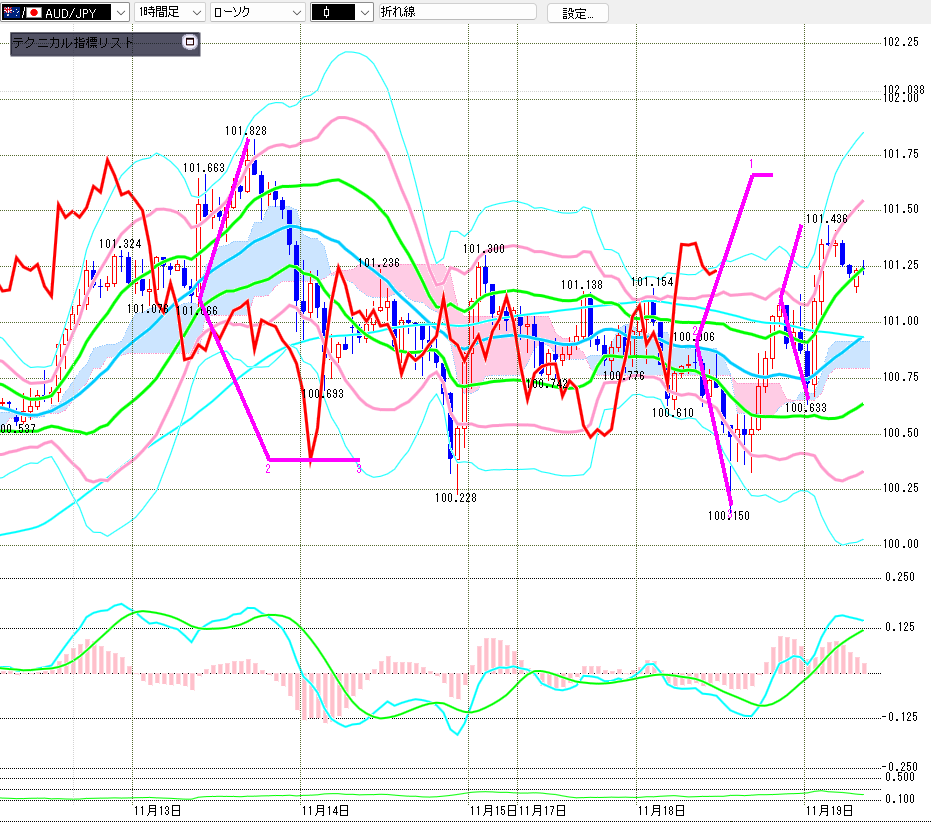
Task: Open the ローソク chart type dropdown
Action: click(296, 13)
